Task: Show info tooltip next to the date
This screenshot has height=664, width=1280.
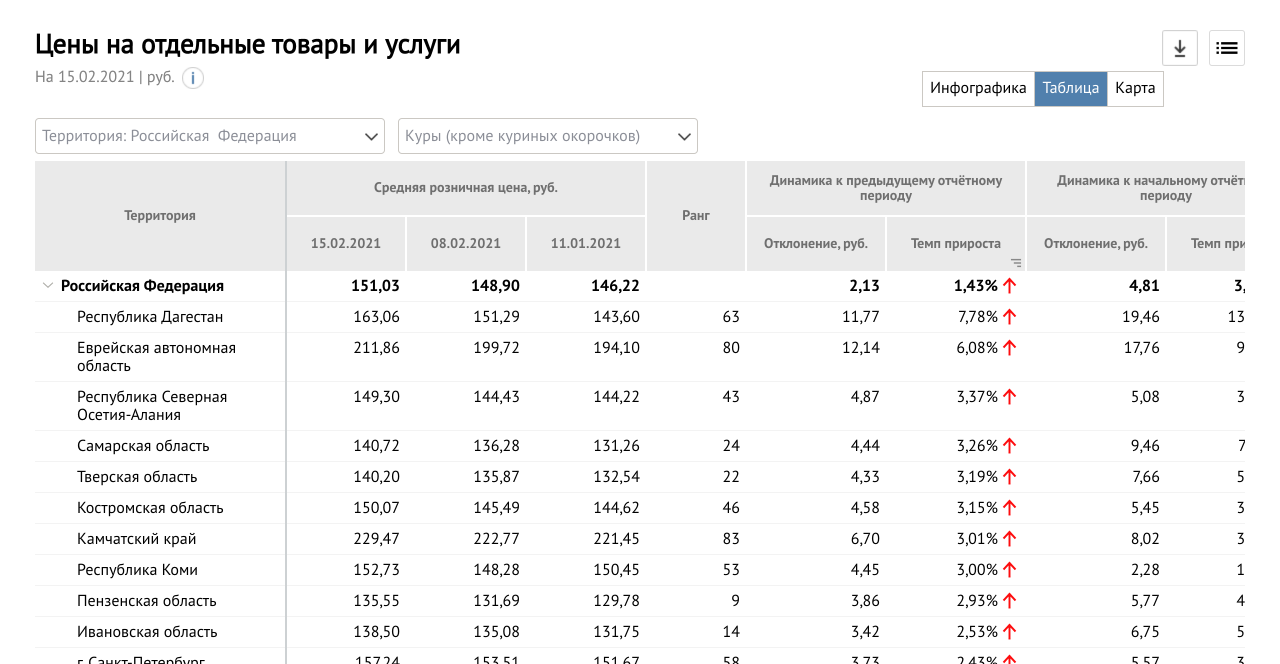Action: click(193, 78)
